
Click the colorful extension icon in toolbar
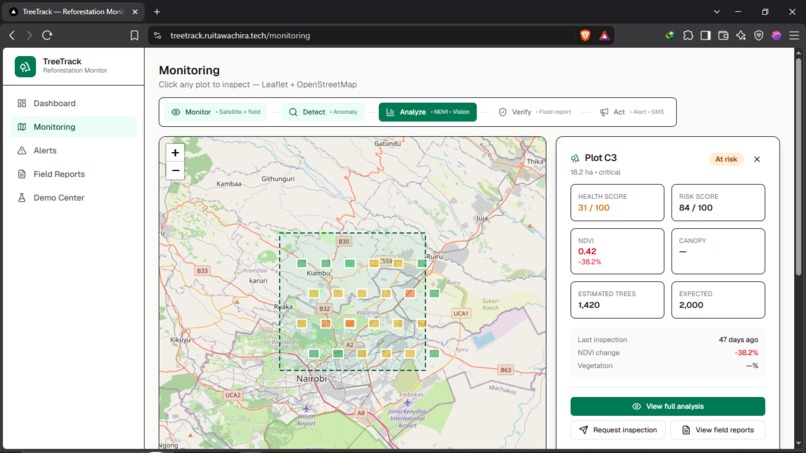669,35
